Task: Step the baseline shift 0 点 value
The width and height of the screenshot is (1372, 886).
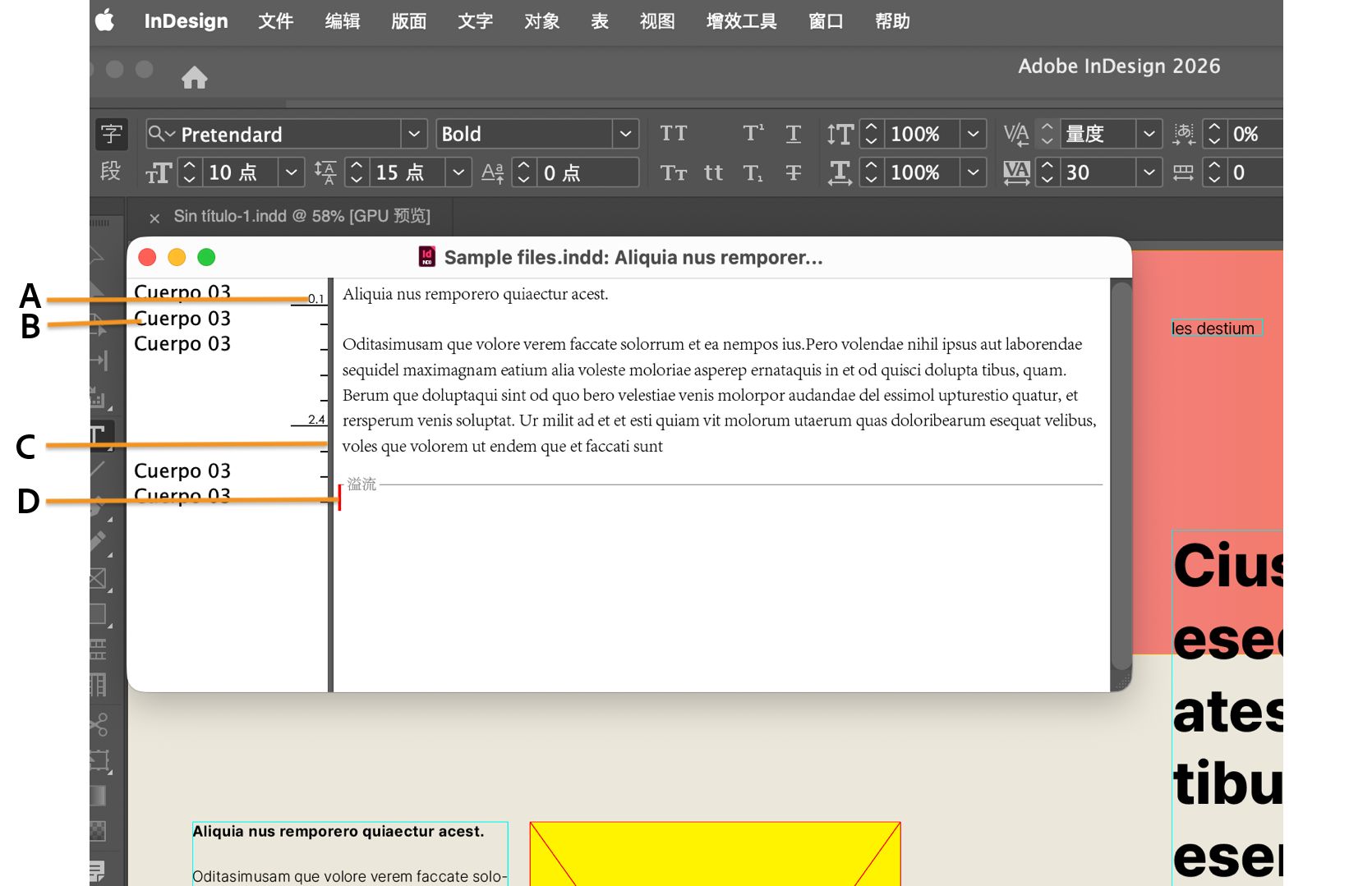Action: 523,172
